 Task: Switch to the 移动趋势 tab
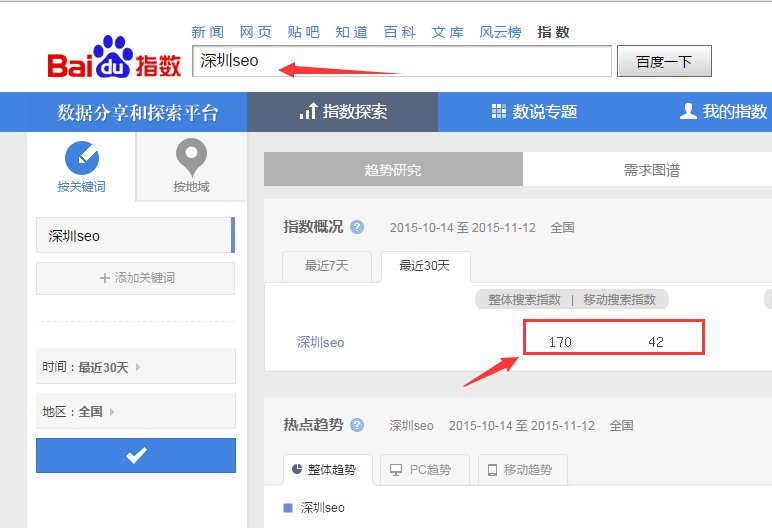click(522, 470)
